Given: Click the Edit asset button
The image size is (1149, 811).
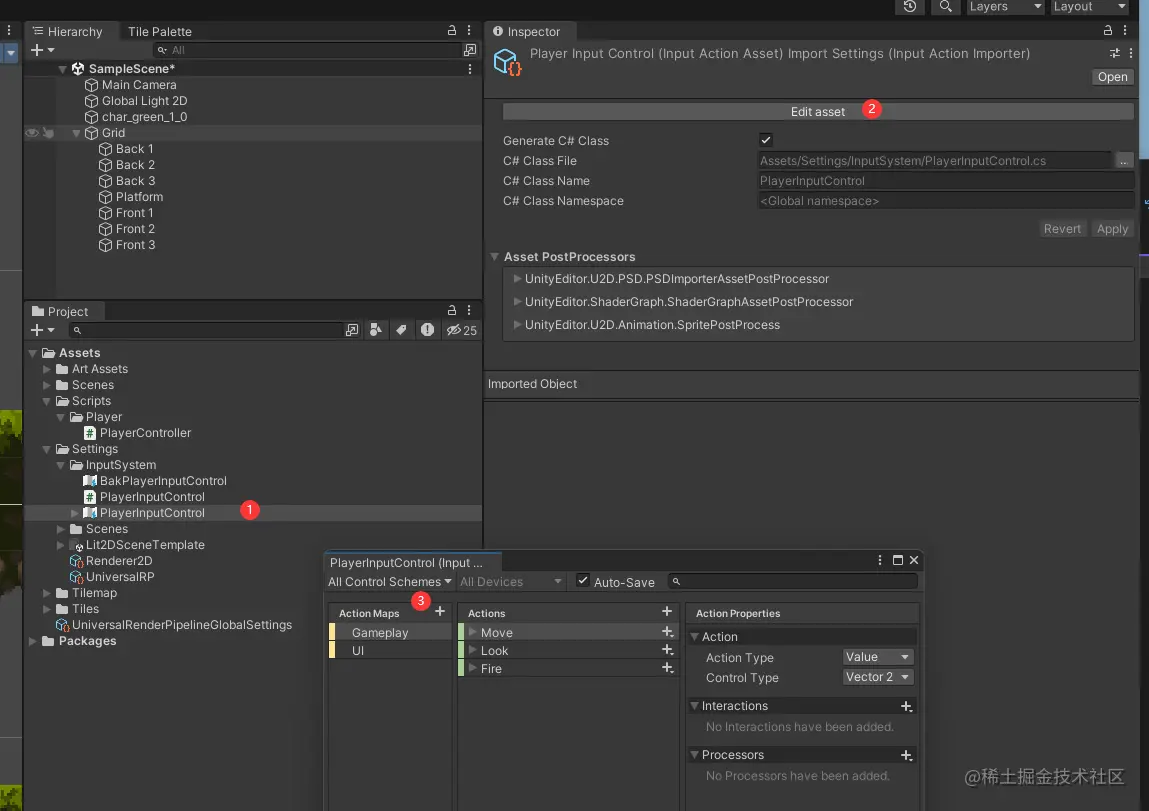Looking at the screenshot, I should tap(818, 111).
